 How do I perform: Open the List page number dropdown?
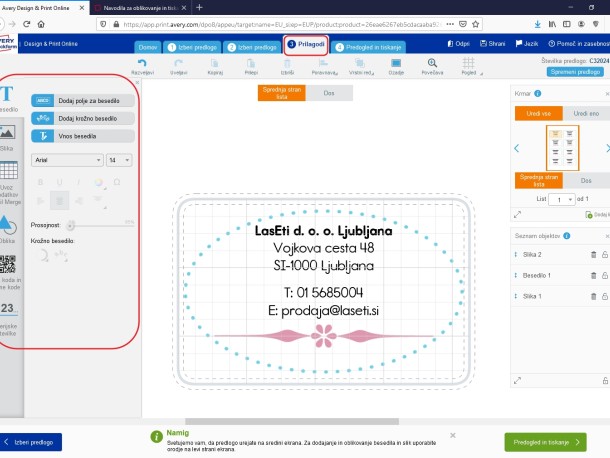(x=561, y=200)
